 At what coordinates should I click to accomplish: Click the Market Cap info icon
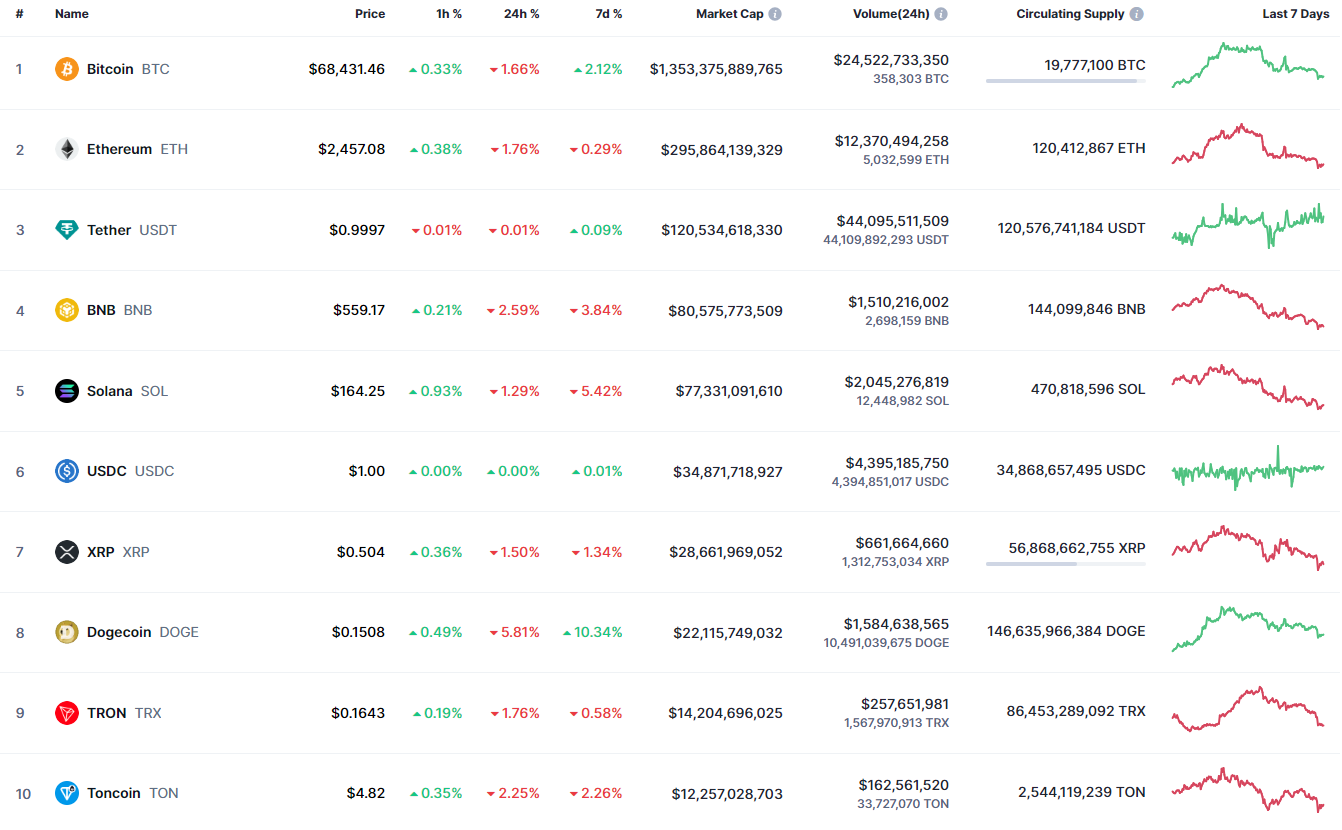(775, 14)
